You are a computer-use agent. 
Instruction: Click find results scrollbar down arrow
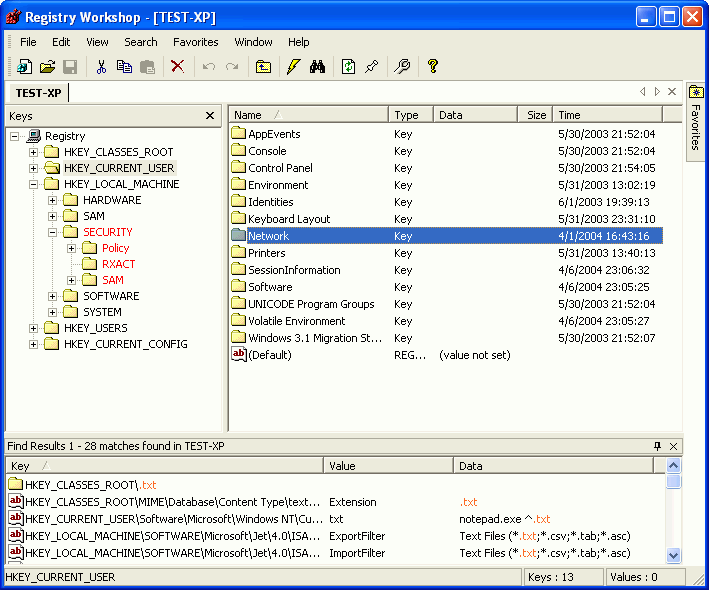pos(673,555)
